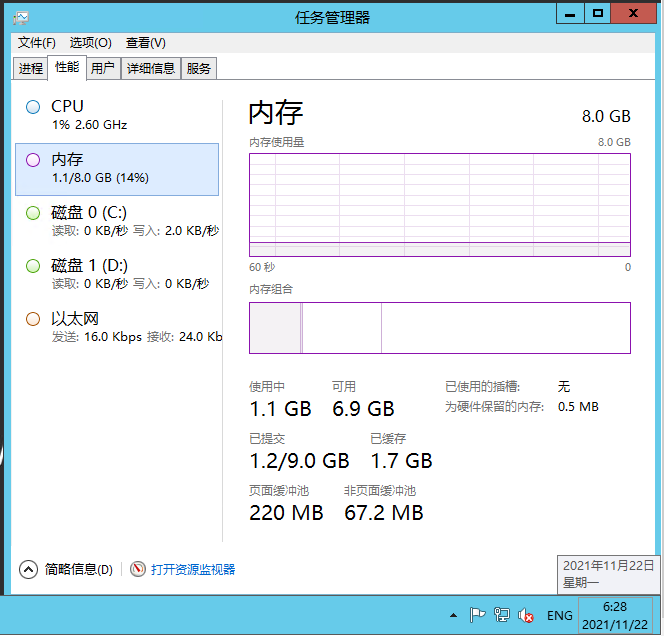This screenshot has height=636, width=664.
Task: Click the 内存组合 memory composition bar
Action: click(x=439, y=328)
